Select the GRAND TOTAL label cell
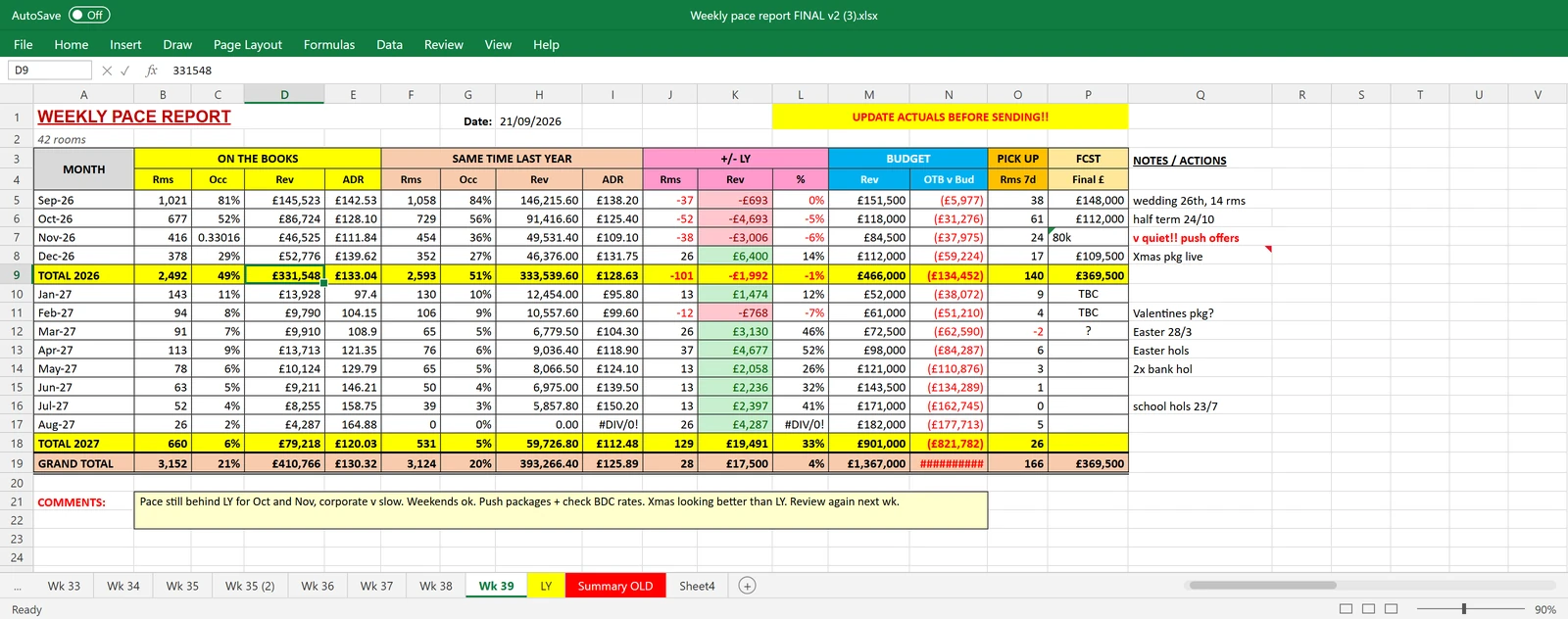The height and width of the screenshot is (619, 1568). click(83, 463)
